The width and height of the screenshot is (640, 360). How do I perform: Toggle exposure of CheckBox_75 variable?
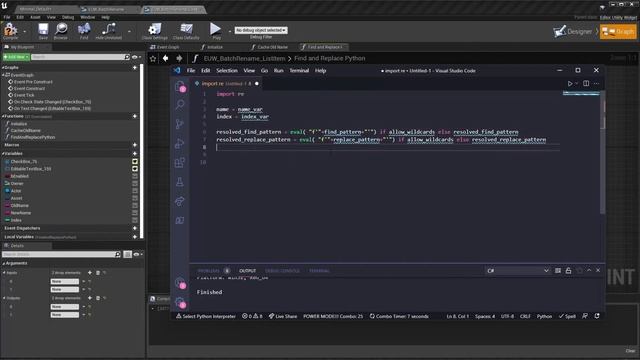135,162
